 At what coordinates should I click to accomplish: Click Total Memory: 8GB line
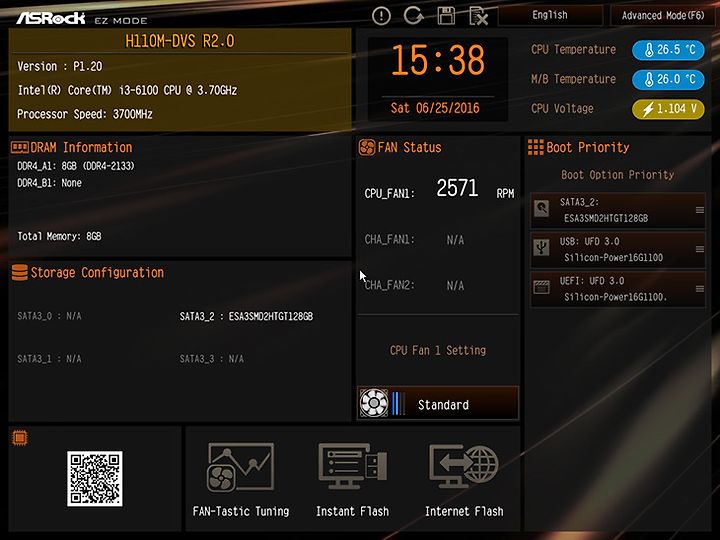[59, 236]
